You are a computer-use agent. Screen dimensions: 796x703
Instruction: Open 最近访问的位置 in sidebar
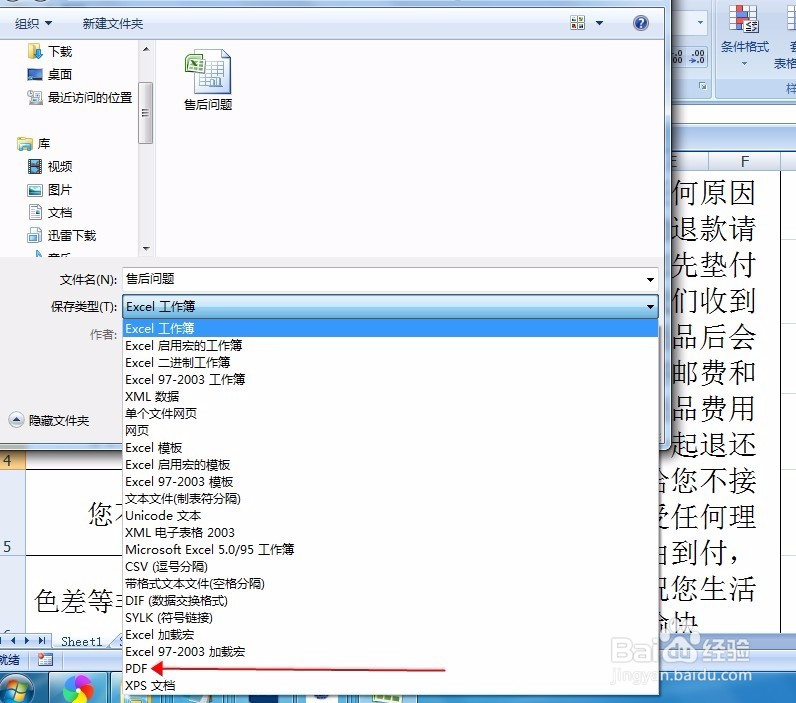80,97
